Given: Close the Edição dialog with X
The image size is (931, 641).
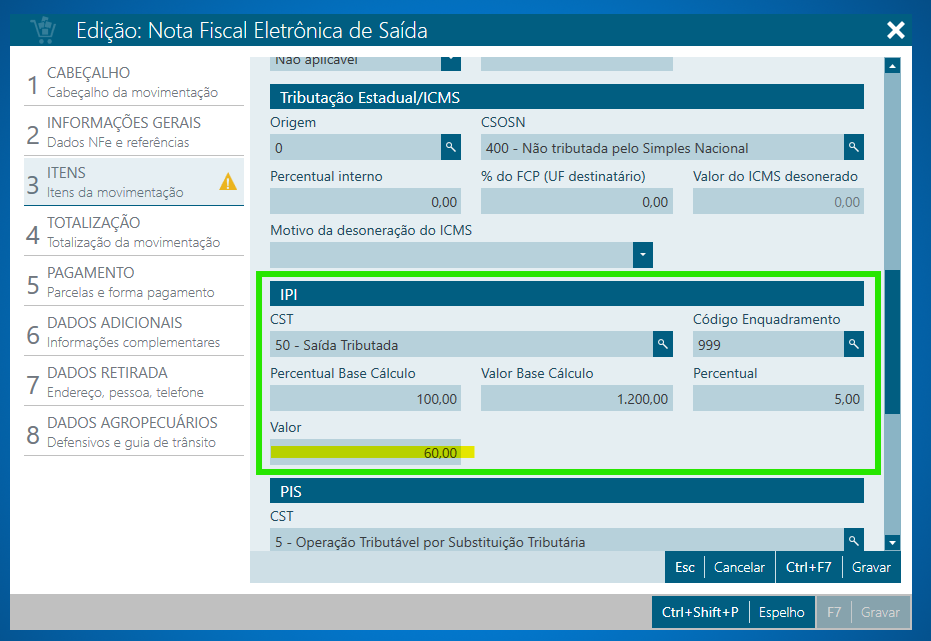Looking at the screenshot, I should coord(895,31).
